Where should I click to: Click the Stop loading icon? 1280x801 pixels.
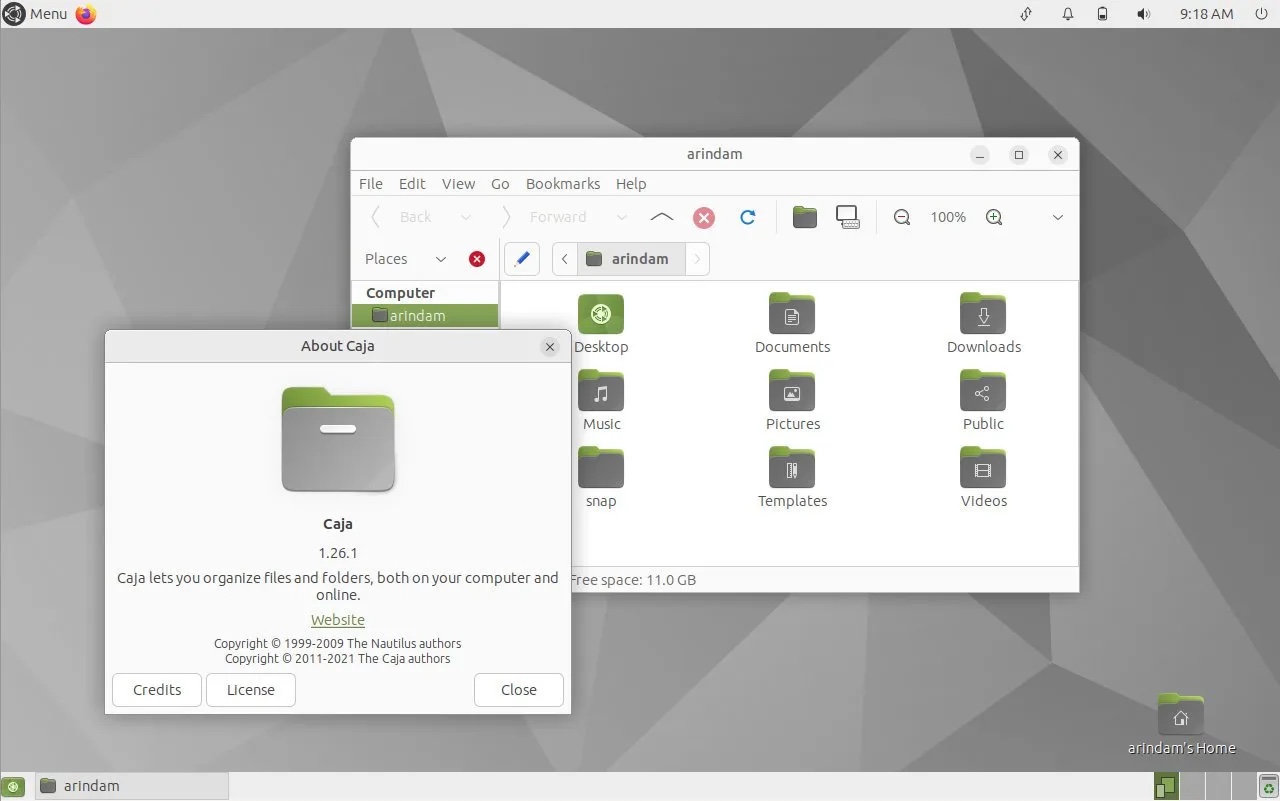tap(704, 217)
